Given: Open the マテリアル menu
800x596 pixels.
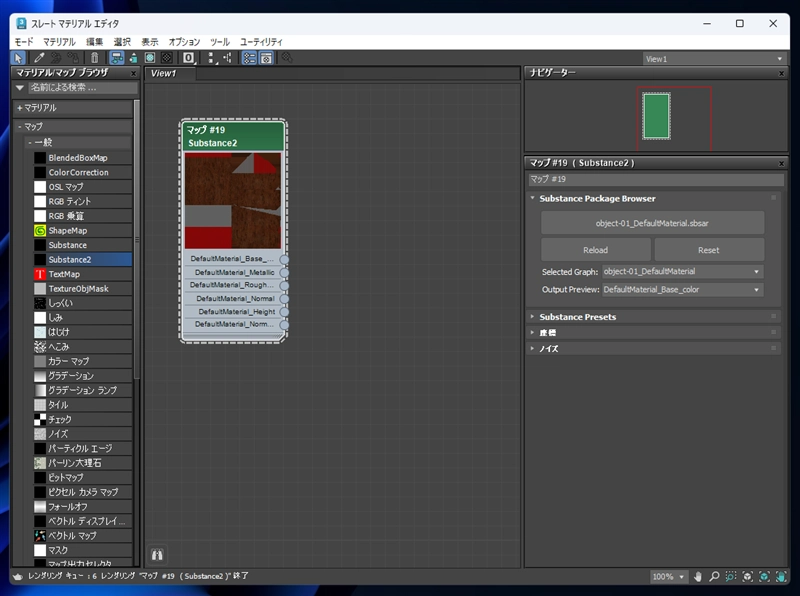Looking at the screenshot, I should [x=59, y=42].
